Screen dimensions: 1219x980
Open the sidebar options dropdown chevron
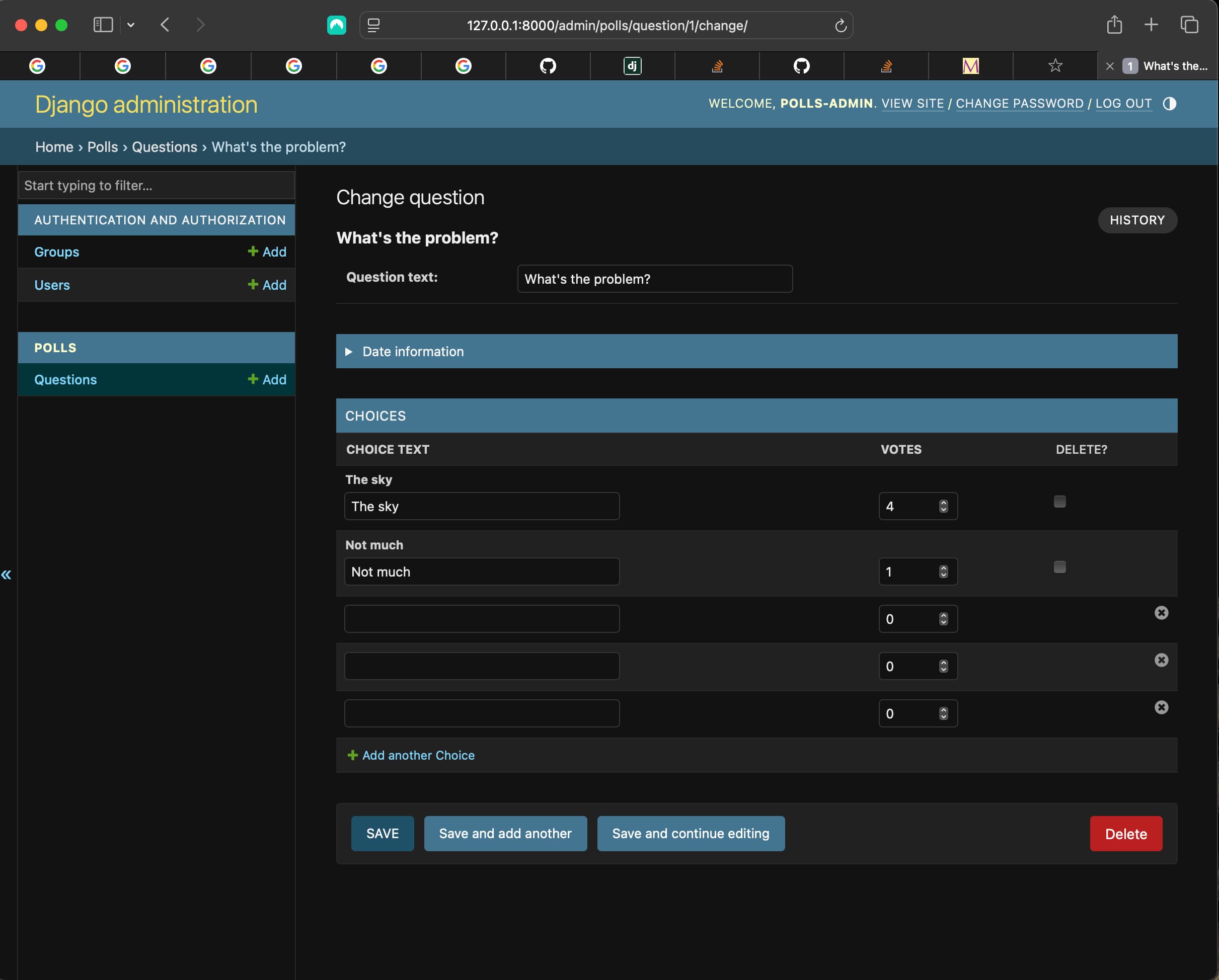[x=131, y=25]
